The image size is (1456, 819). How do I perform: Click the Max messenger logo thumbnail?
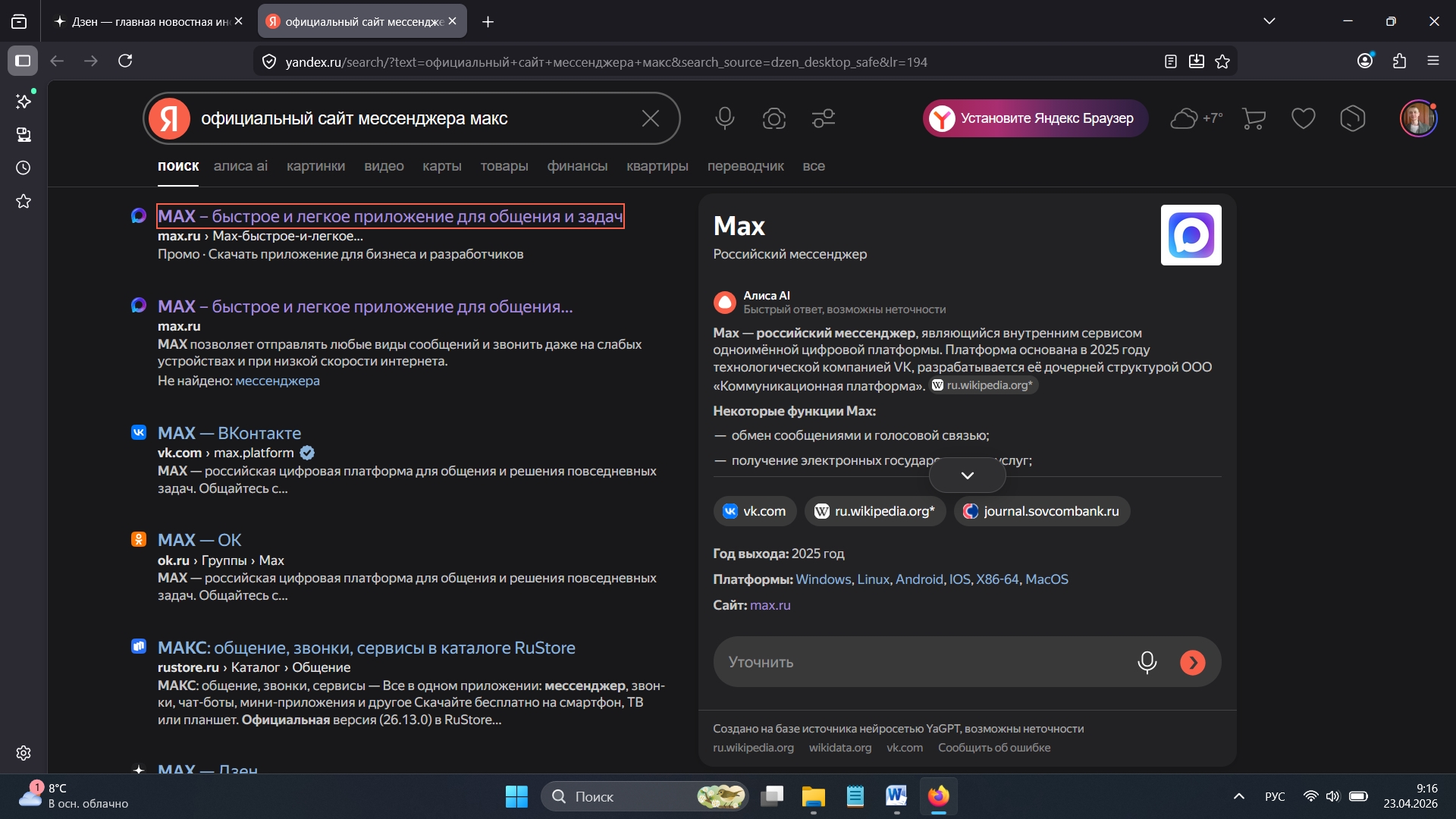click(x=1191, y=235)
